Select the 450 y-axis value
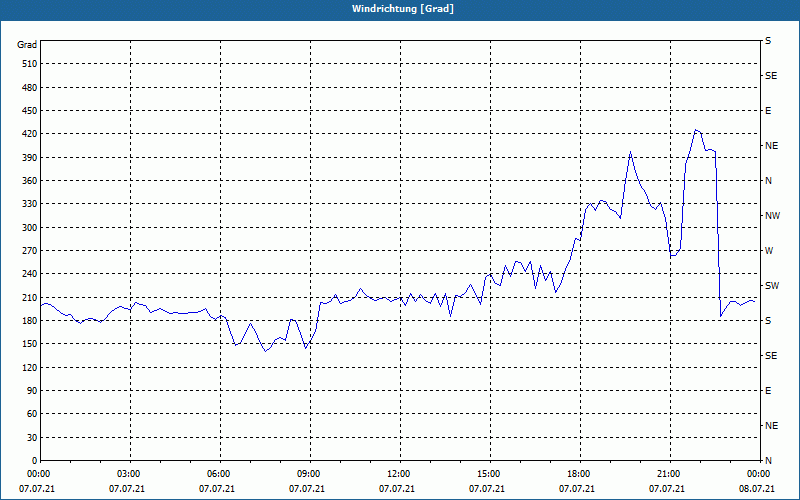800x500 pixels. pyautogui.click(x=30, y=111)
